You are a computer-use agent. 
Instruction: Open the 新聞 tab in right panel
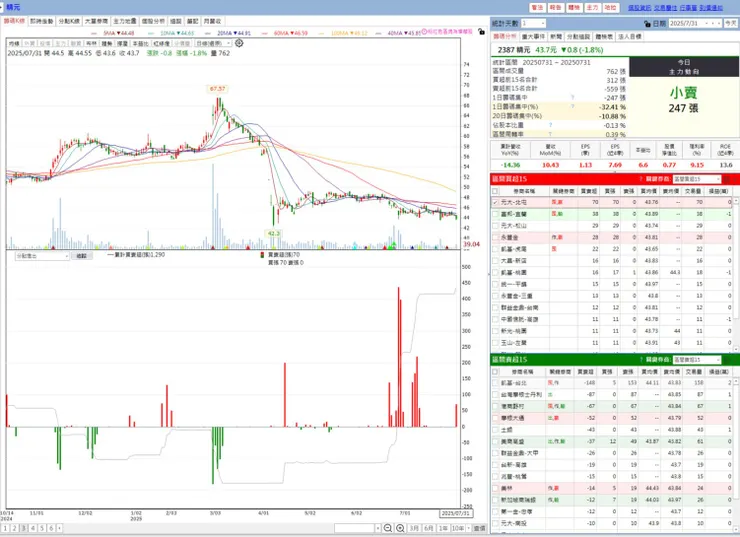(556, 36)
